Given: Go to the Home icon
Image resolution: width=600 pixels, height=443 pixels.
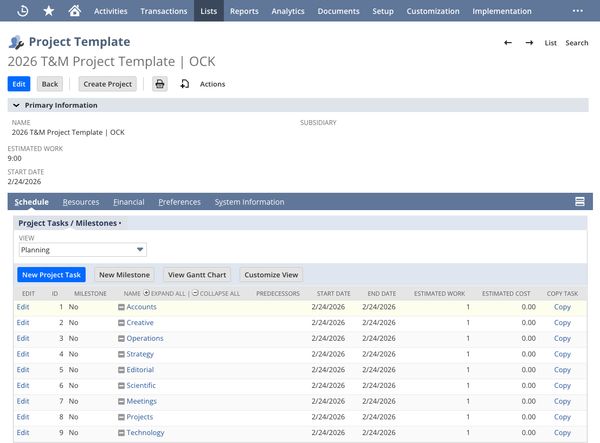Looking at the screenshot, I should coord(75,11).
